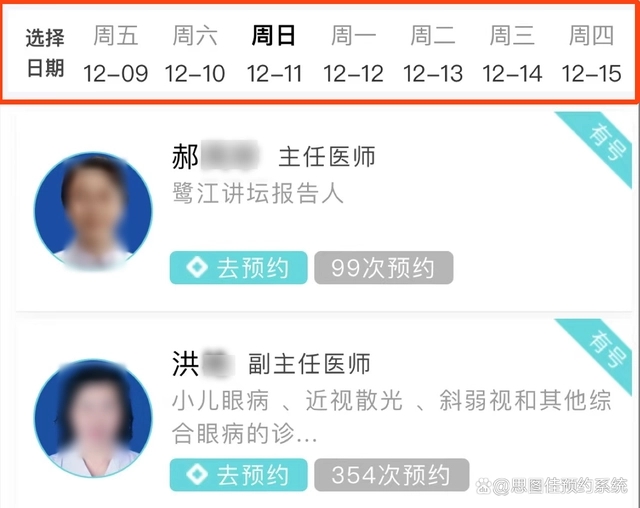Open 鹭江讲坛报告人 description text
The height and width of the screenshot is (508, 640).
(258, 193)
